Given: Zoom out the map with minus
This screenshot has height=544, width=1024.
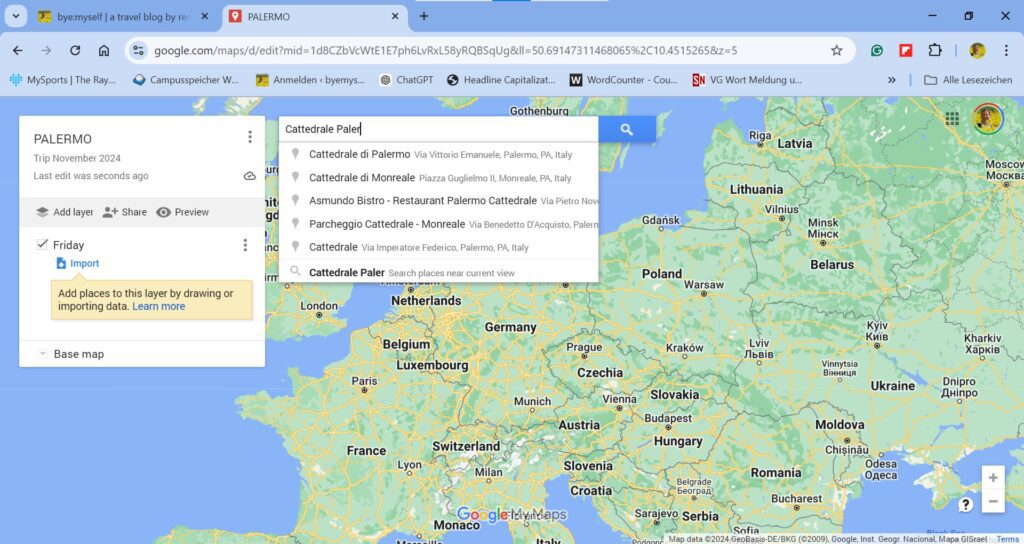Looking at the screenshot, I should coord(993,501).
